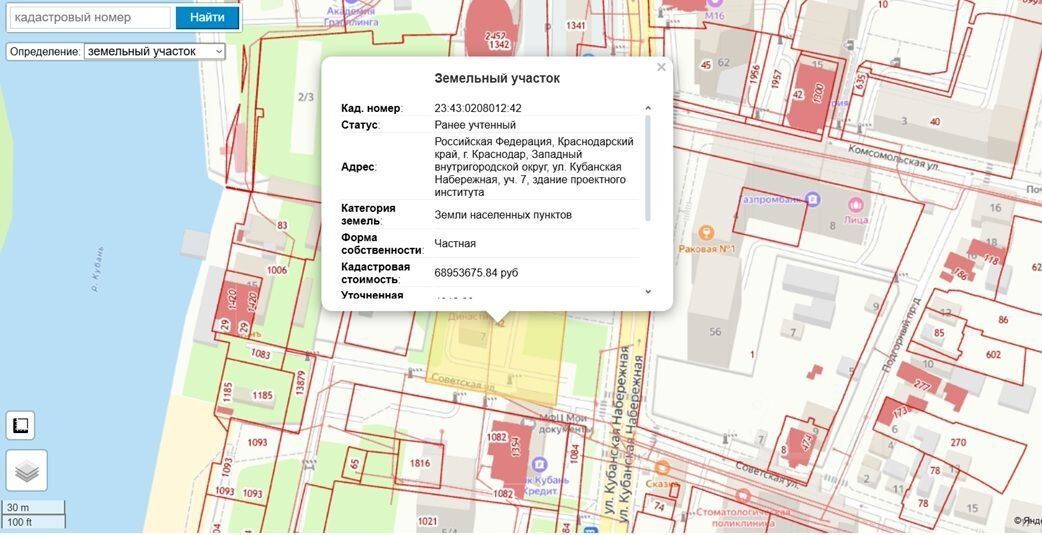This screenshot has height=535, width=1042.
Task: Close the Земельный участок popup
Action: coord(661,67)
